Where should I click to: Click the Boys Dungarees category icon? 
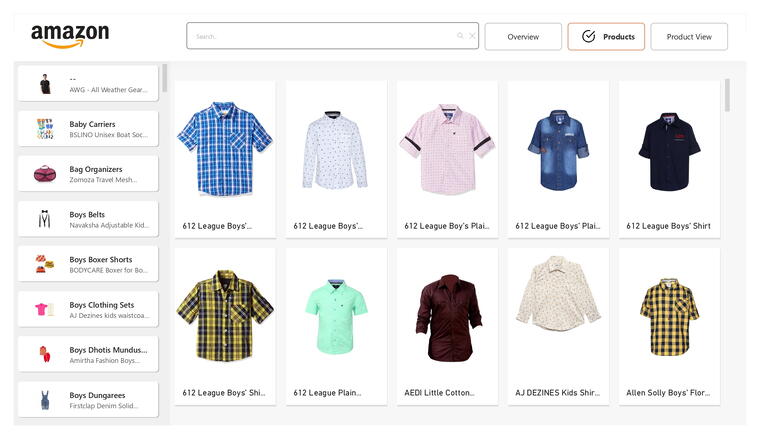tap(45, 400)
